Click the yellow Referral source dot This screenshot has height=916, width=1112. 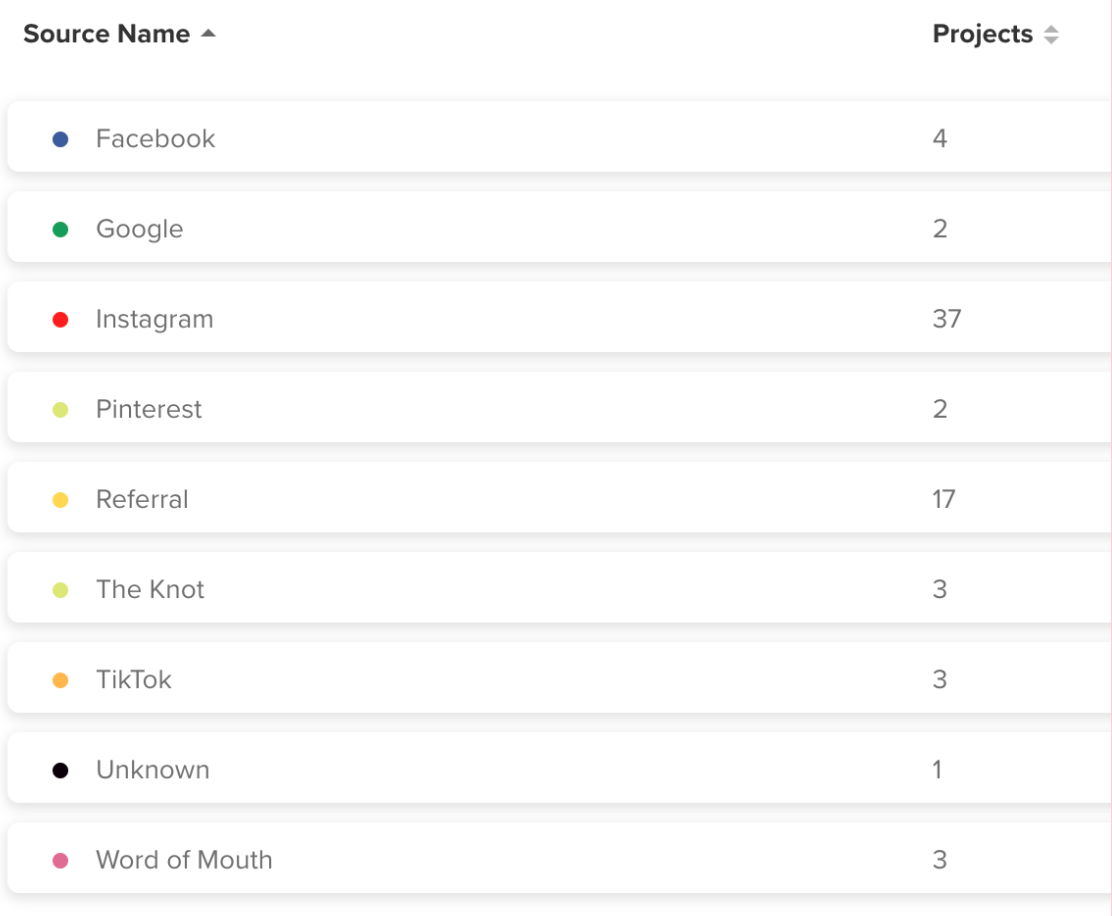[x=60, y=499]
